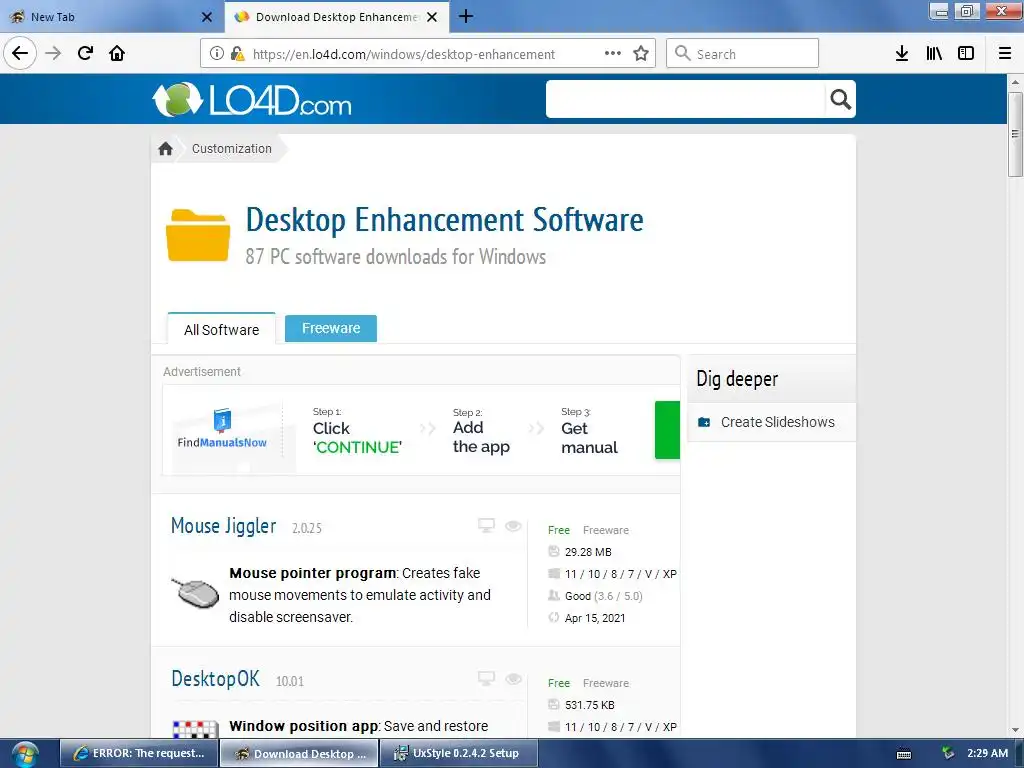Viewport: 1024px width, 768px height.
Task: Click the keyboard icon in system tray
Action: [904, 754]
